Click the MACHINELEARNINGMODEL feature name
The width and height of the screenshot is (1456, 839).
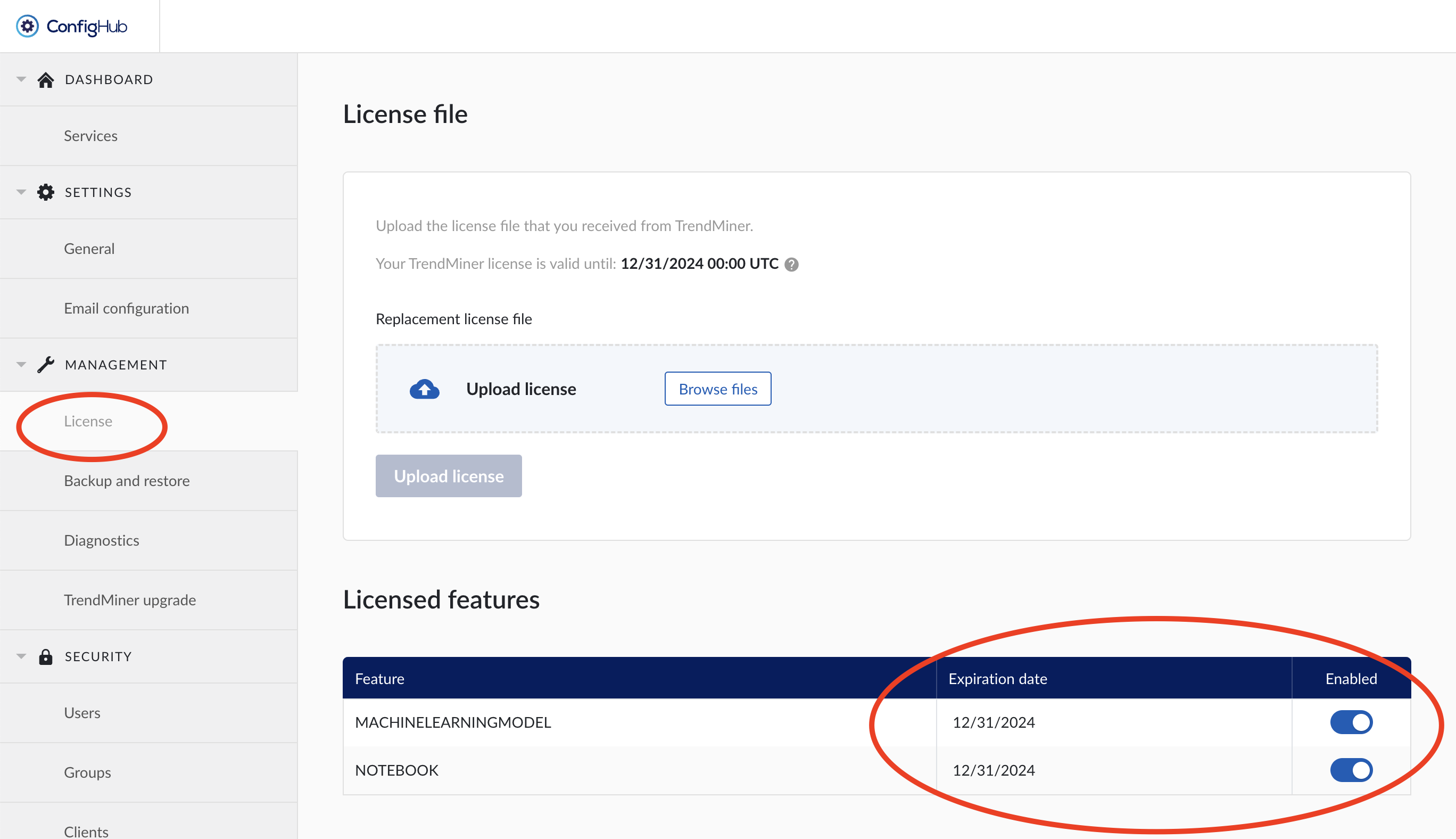click(453, 722)
